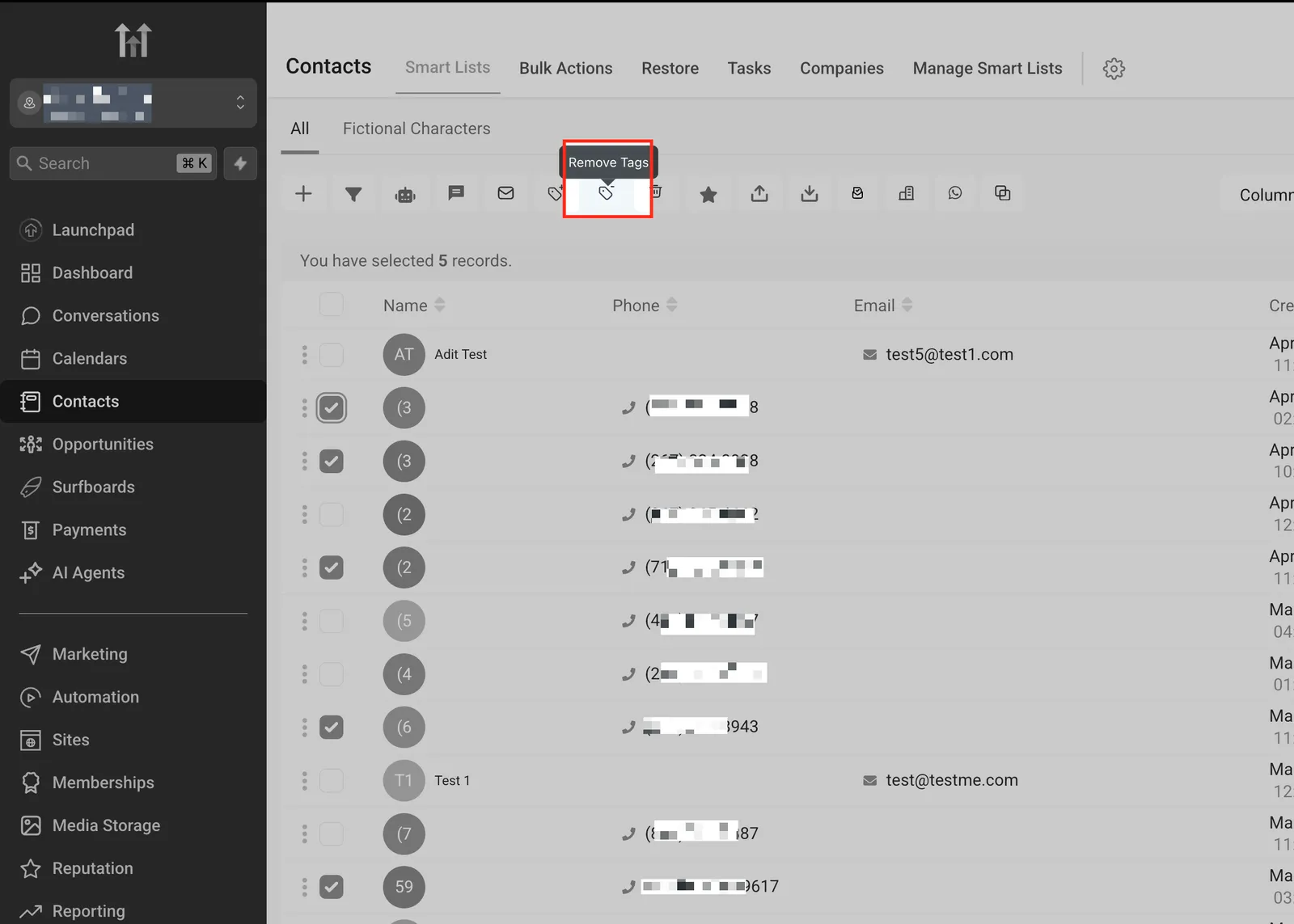1294x924 pixels.
Task: Open the Companies tab
Action: point(842,69)
